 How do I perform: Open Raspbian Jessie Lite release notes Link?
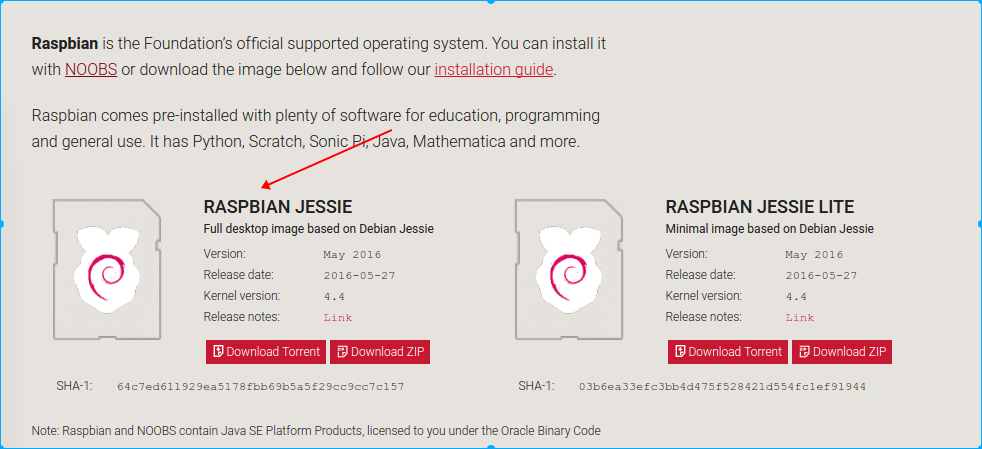point(800,317)
